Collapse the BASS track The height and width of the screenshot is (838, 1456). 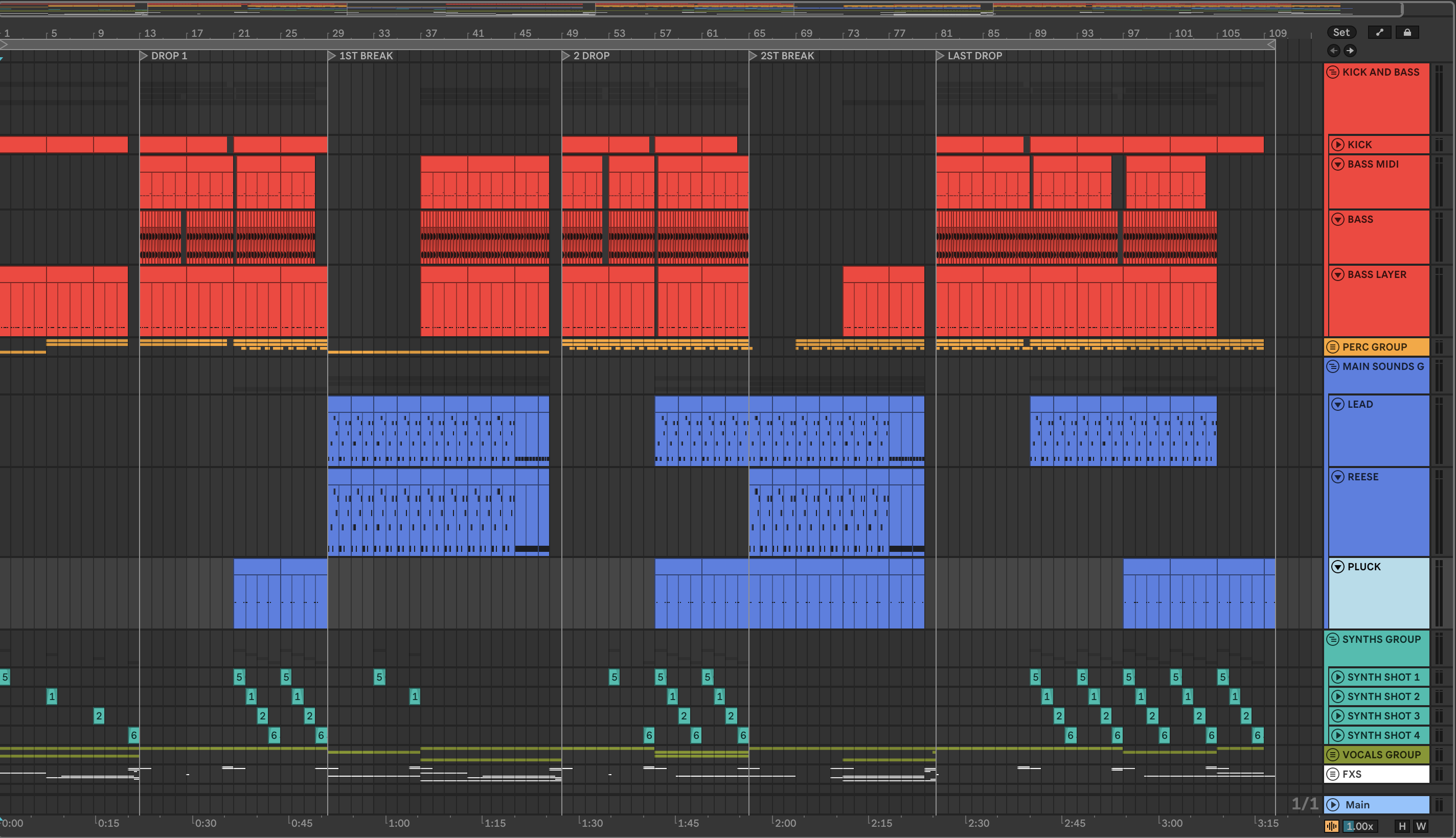tap(1338, 219)
